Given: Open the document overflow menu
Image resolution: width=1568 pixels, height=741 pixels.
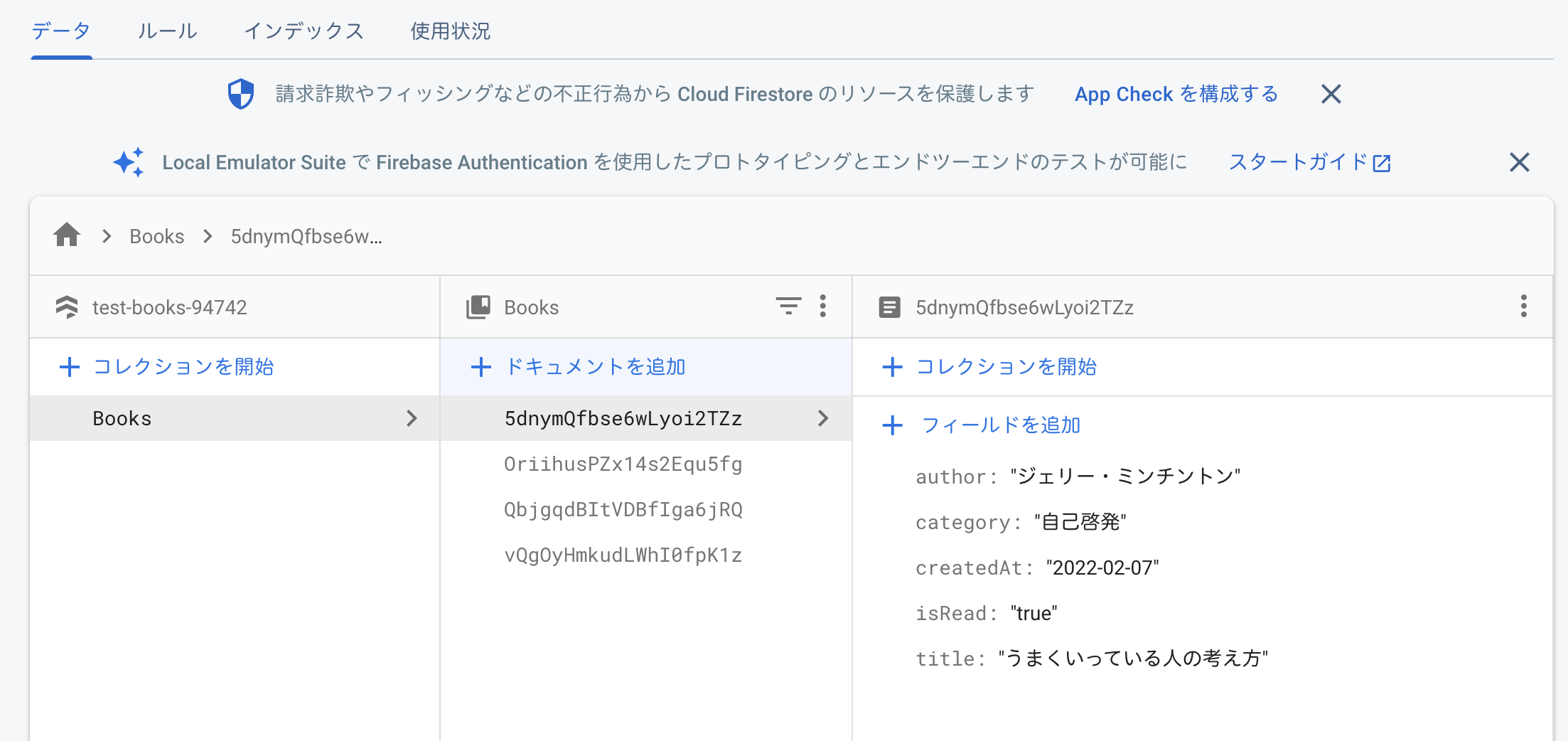Looking at the screenshot, I should [1523, 306].
